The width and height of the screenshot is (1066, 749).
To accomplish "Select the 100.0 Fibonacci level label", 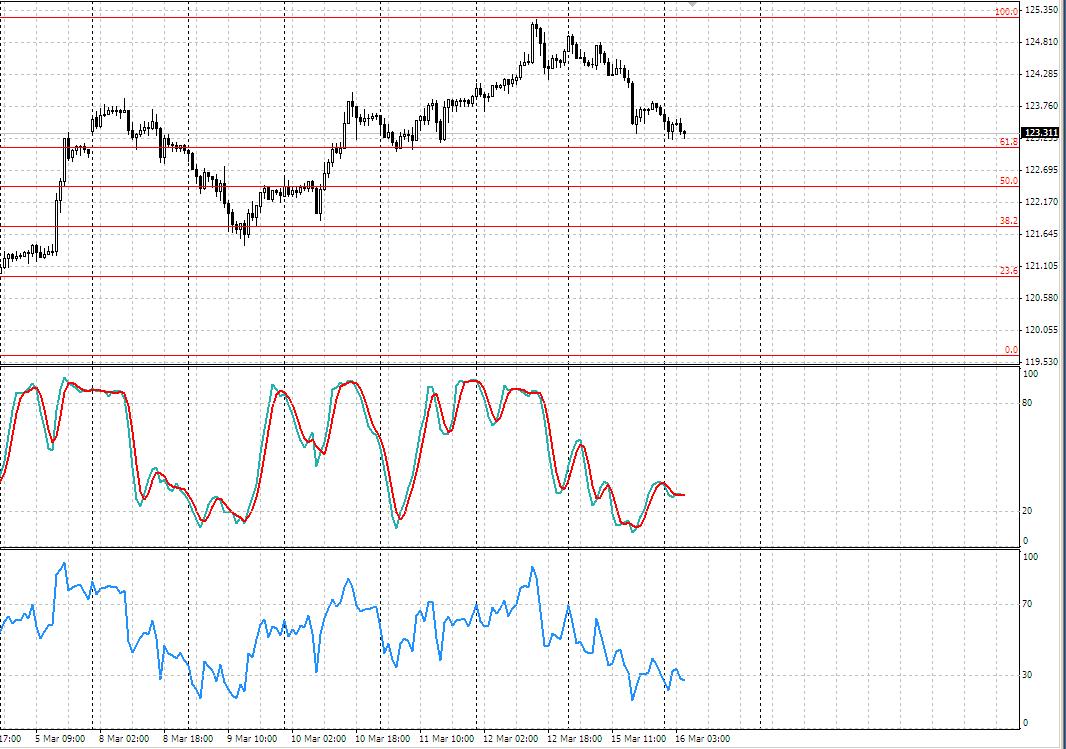I will (x=1006, y=12).
